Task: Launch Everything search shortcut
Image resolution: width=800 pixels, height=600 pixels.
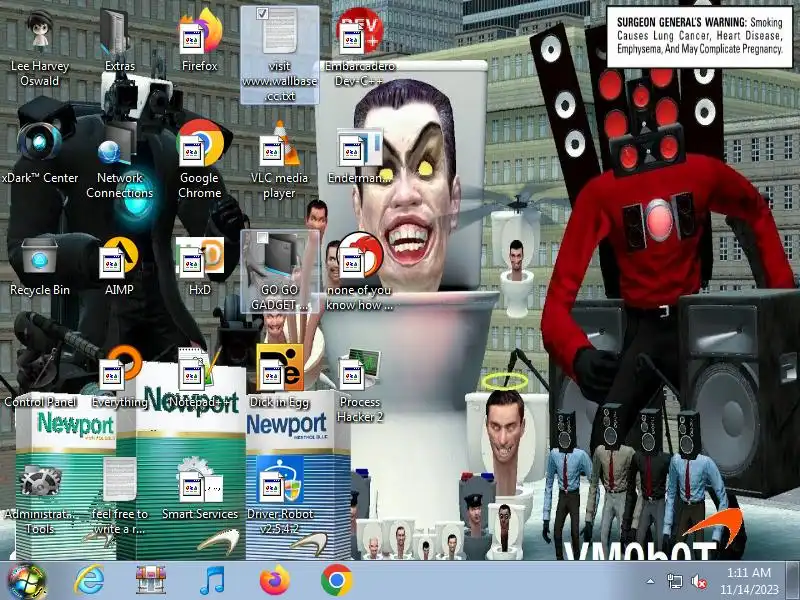Action: (x=119, y=378)
